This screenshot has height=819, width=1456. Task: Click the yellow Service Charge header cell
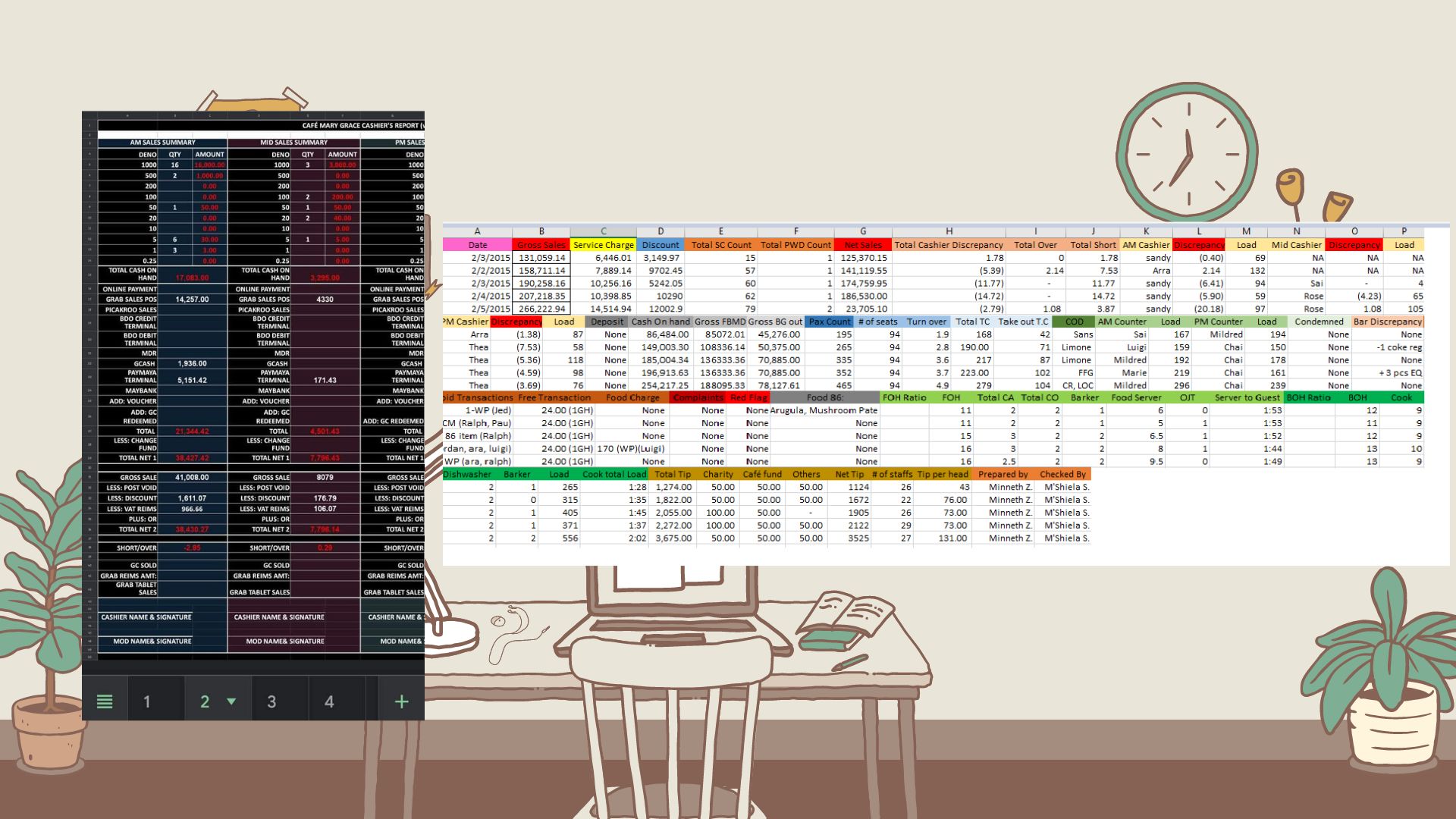tap(604, 245)
